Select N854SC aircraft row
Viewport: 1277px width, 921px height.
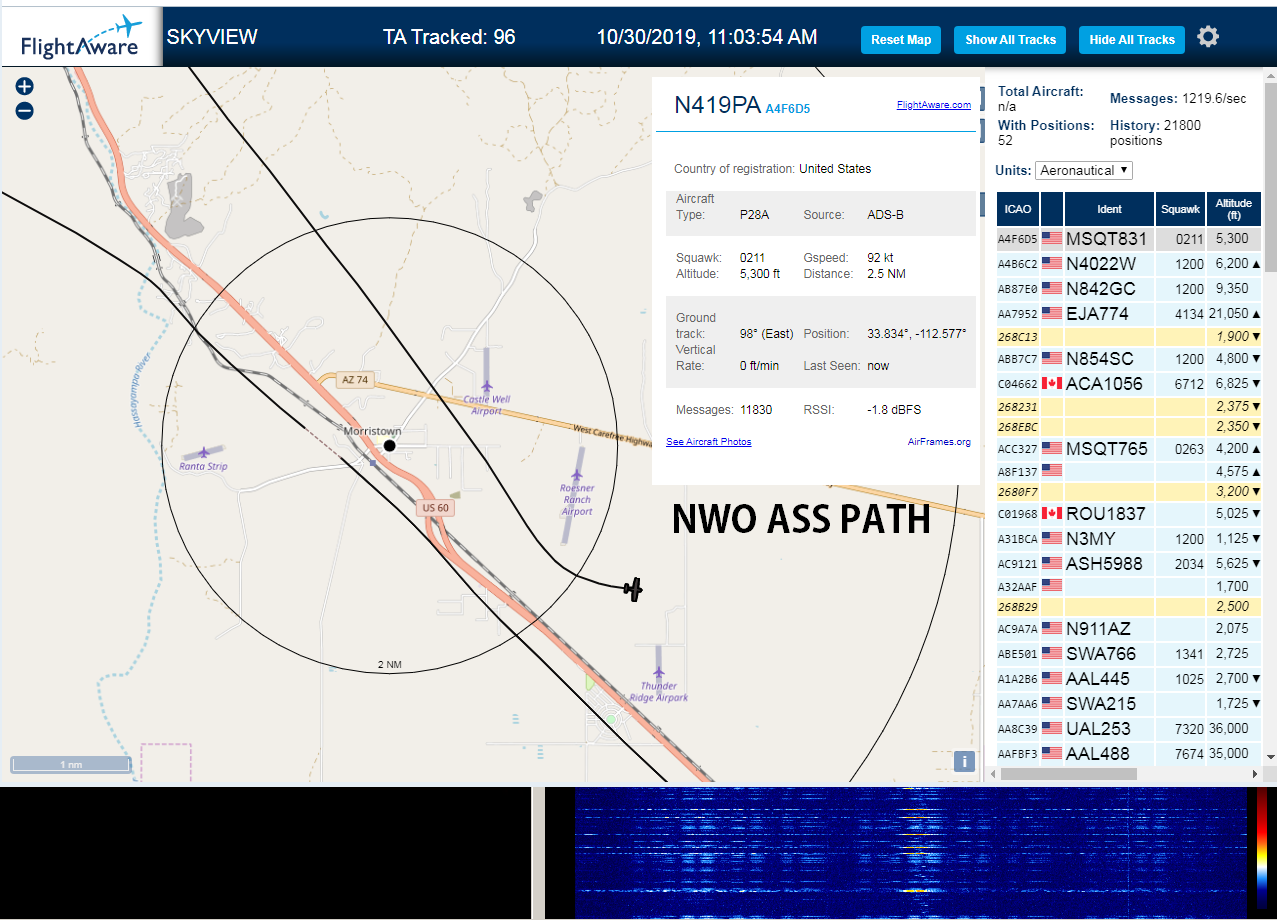click(x=1129, y=359)
